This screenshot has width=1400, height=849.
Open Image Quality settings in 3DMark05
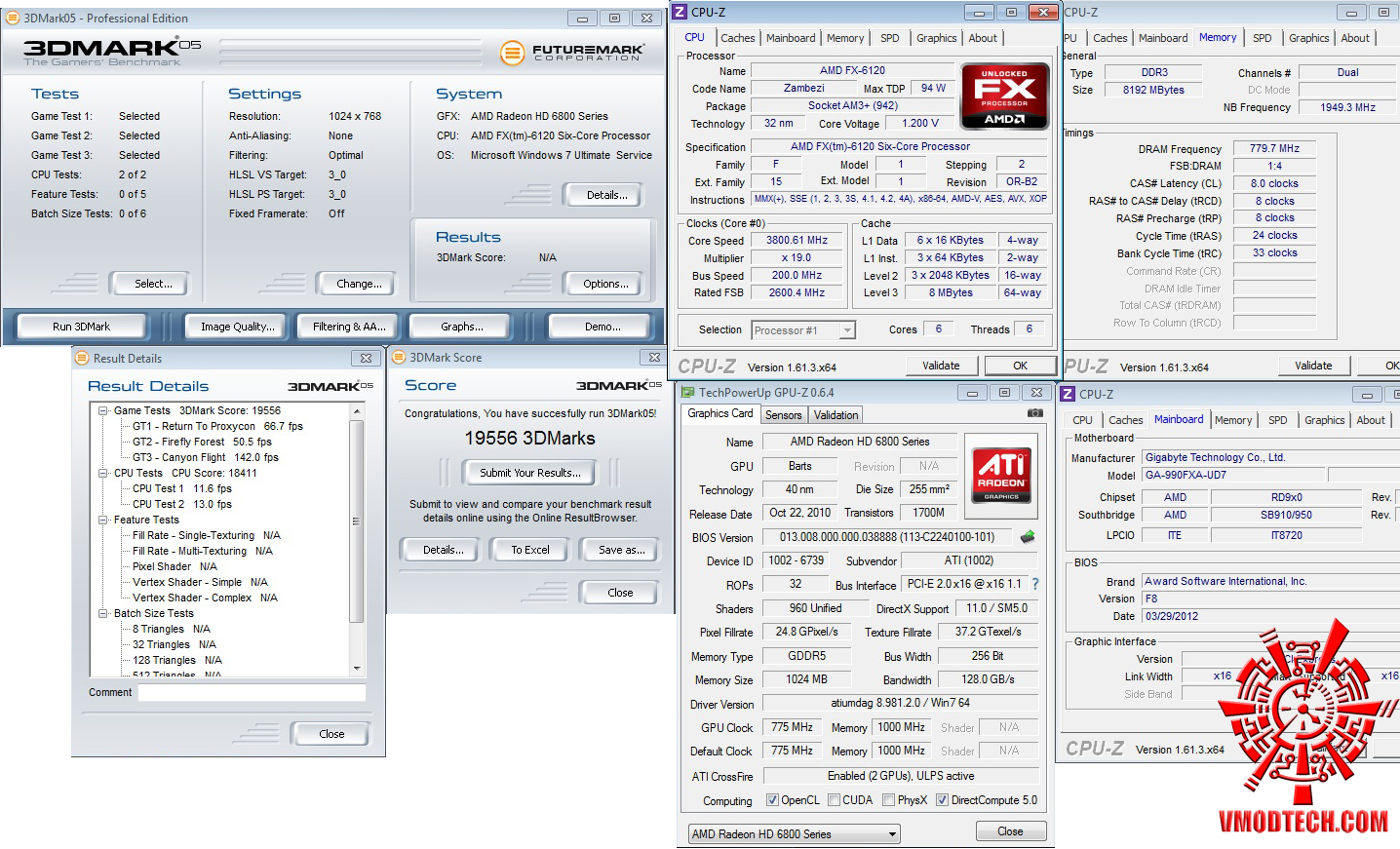[238, 327]
